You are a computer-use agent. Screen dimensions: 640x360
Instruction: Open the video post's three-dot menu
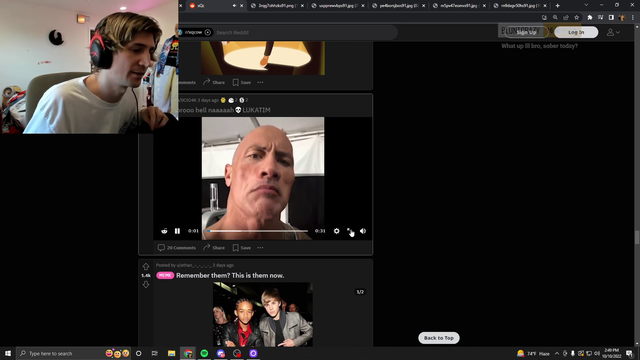(260, 248)
